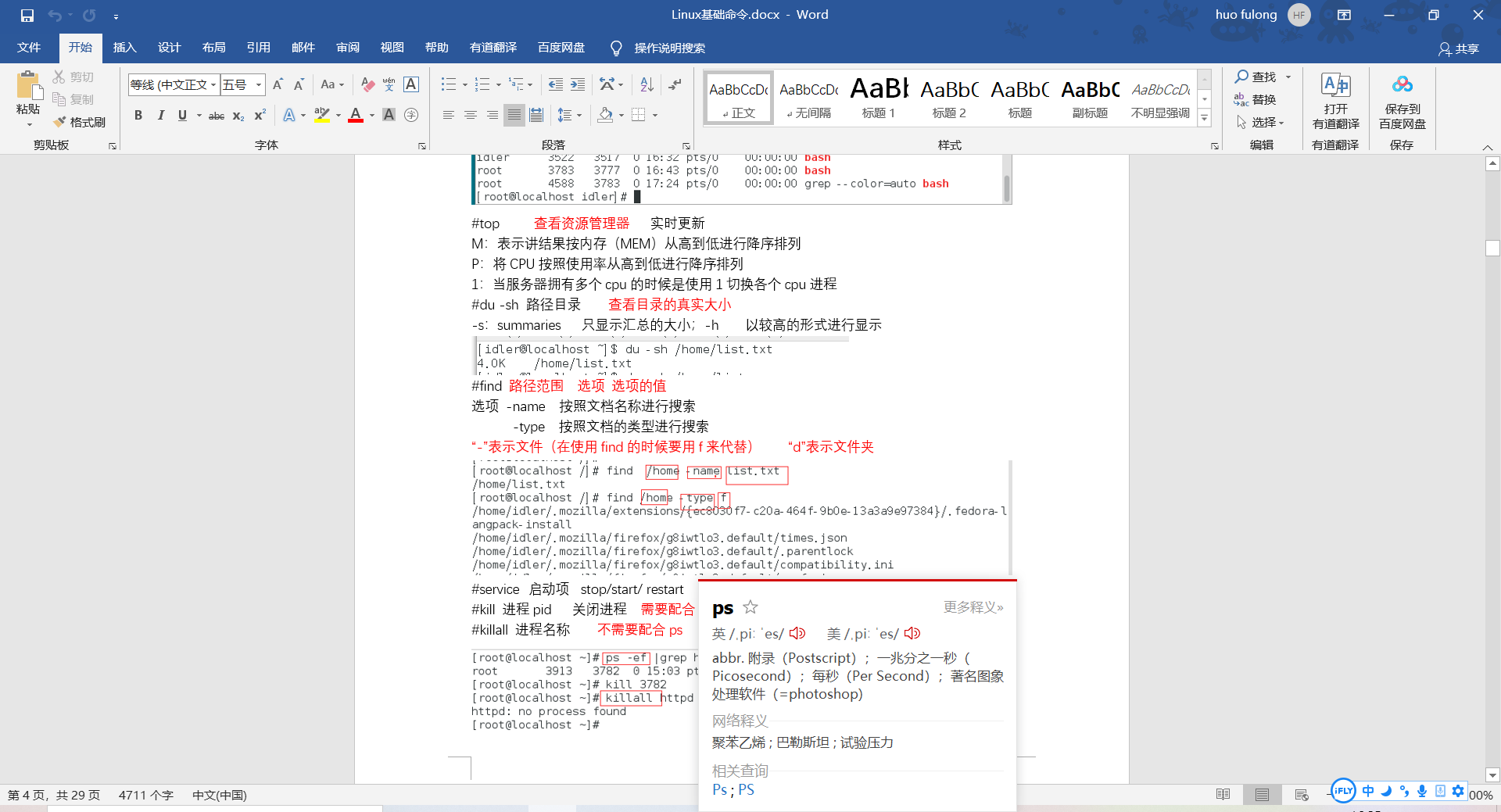Click the iFLY voice input icon
1501x812 pixels.
click(1342, 791)
